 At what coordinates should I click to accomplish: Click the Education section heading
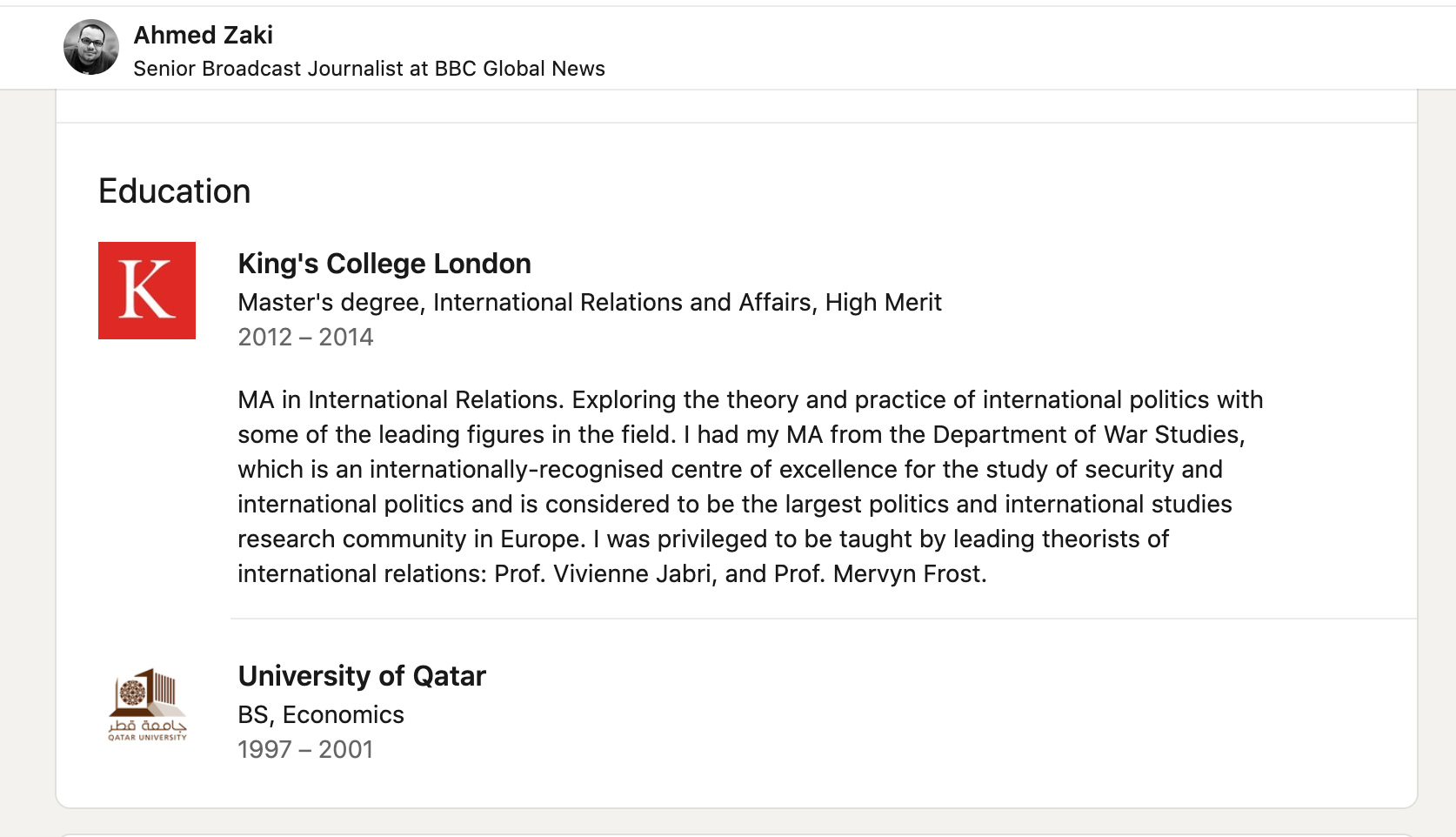[x=174, y=191]
